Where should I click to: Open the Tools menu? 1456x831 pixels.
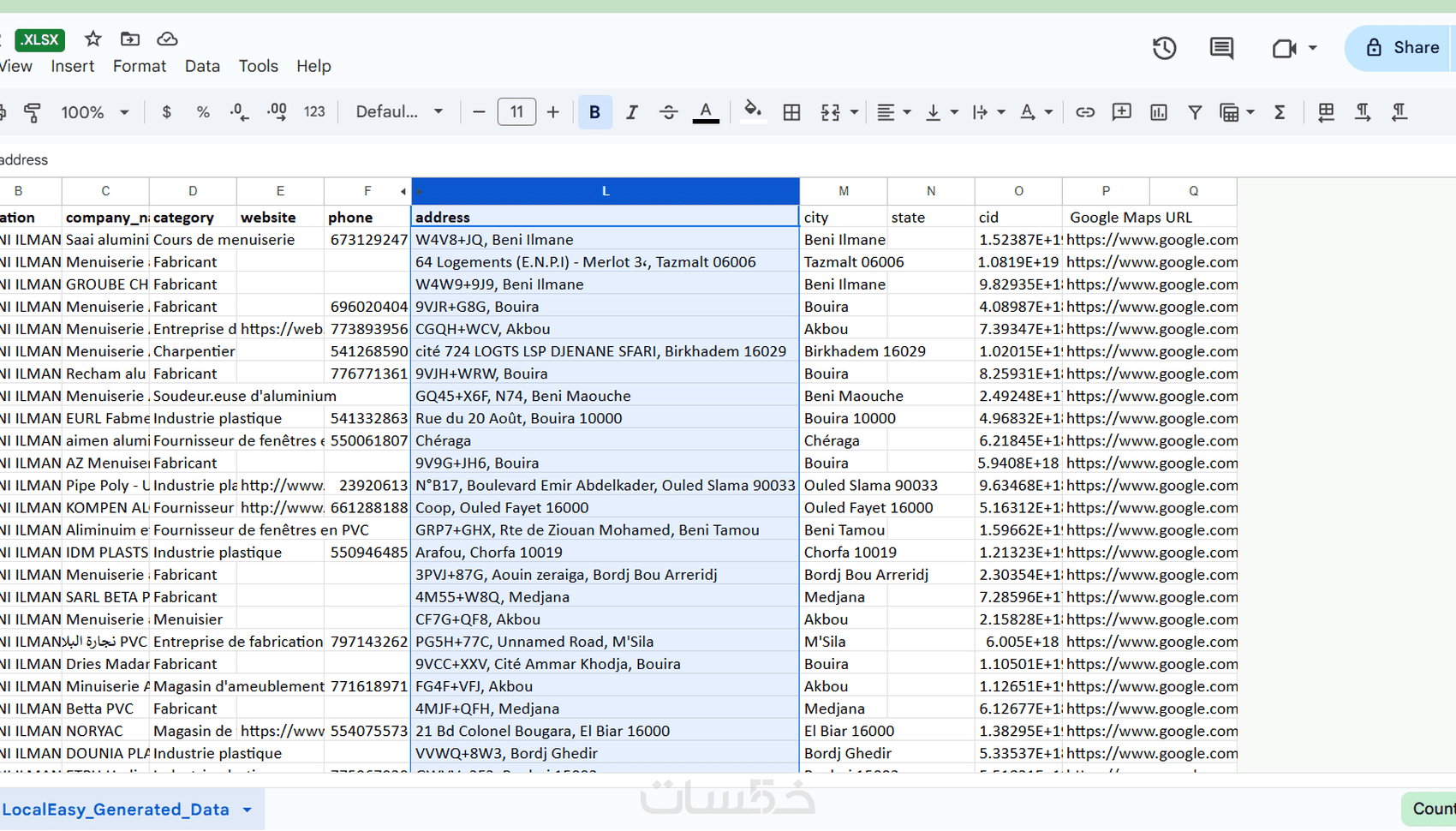coord(258,66)
